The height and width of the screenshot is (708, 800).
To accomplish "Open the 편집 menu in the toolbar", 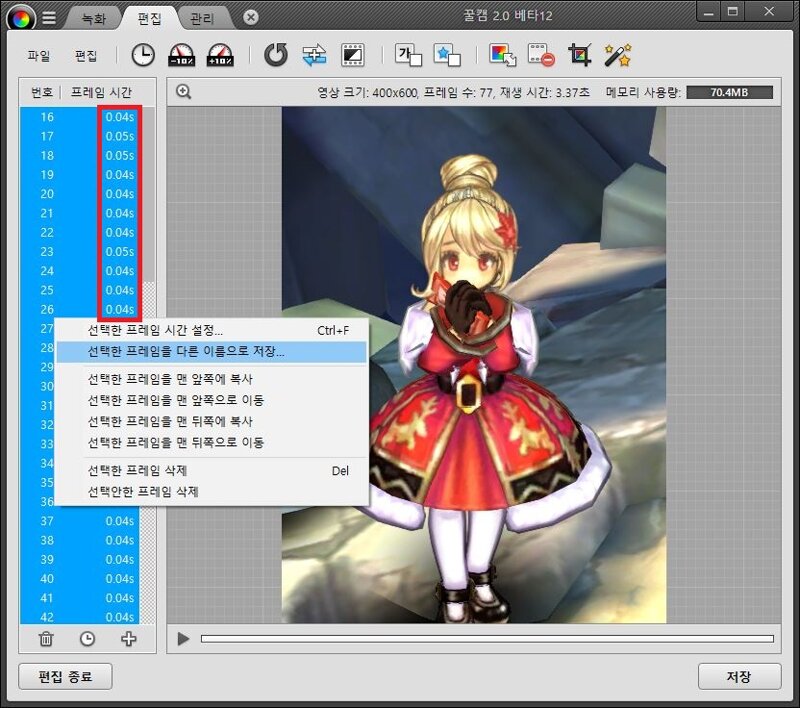I will 86,56.
